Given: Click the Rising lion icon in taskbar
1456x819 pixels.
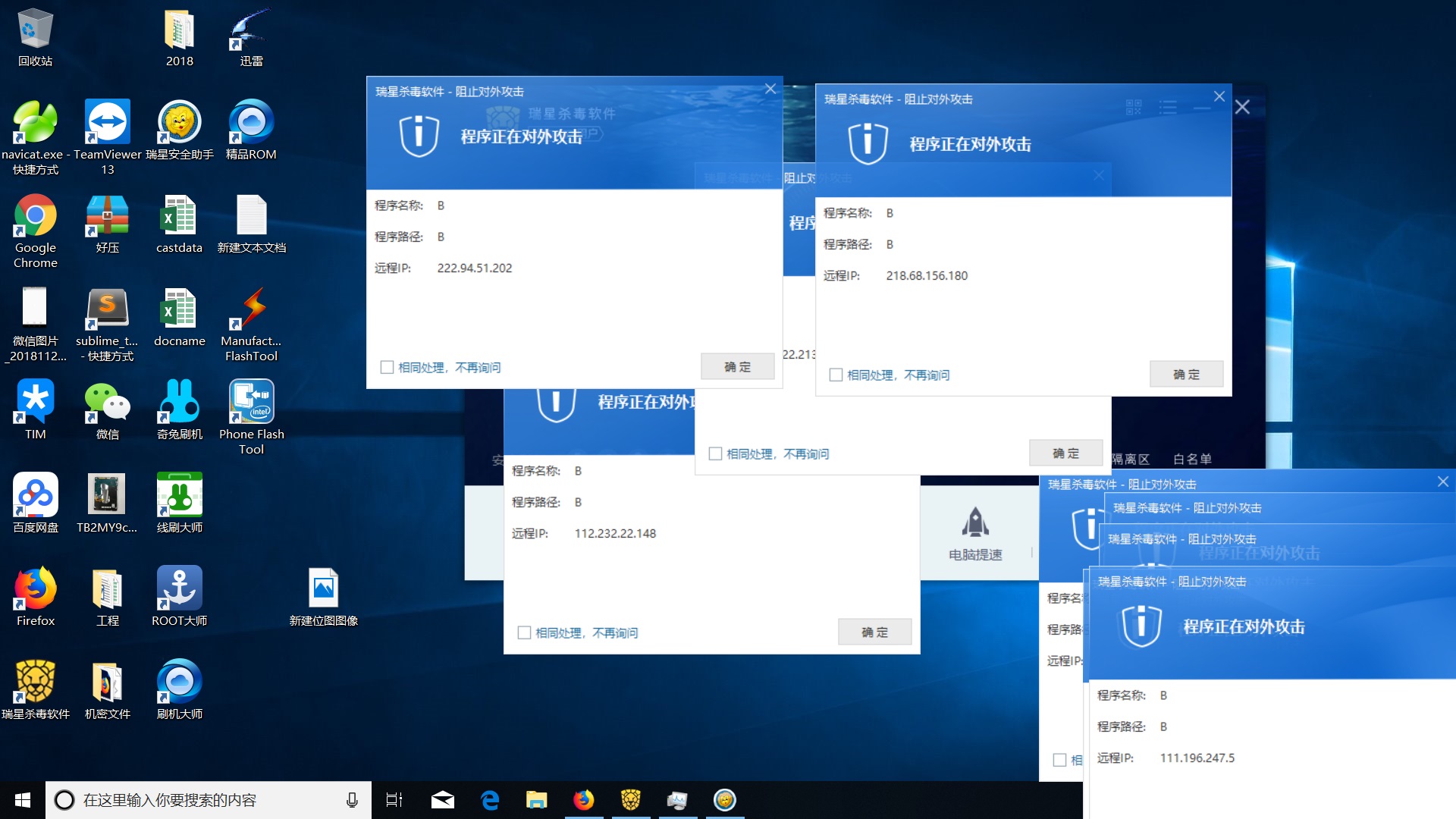Looking at the screenshot, I should pos(630,800).
